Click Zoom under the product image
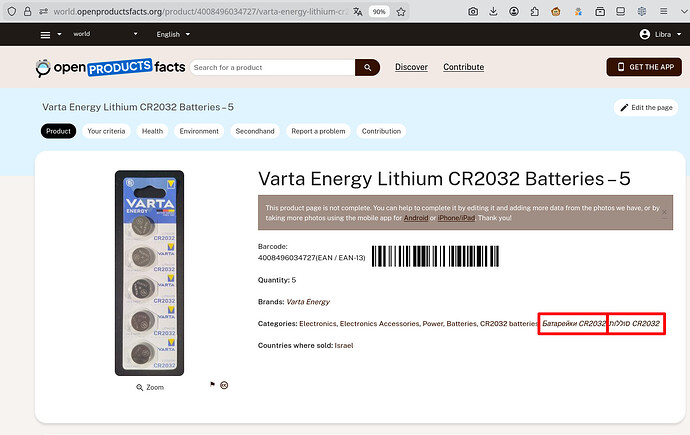 point(150,387)
